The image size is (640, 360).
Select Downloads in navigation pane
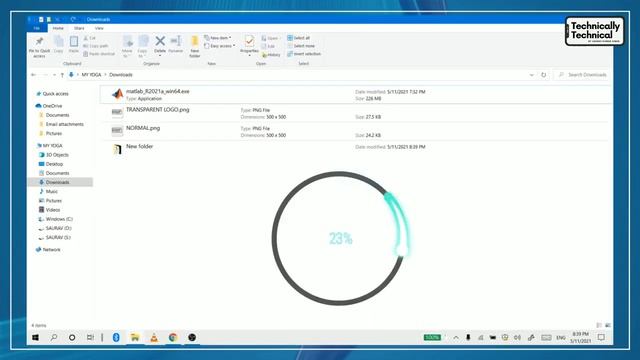point(60,182)
